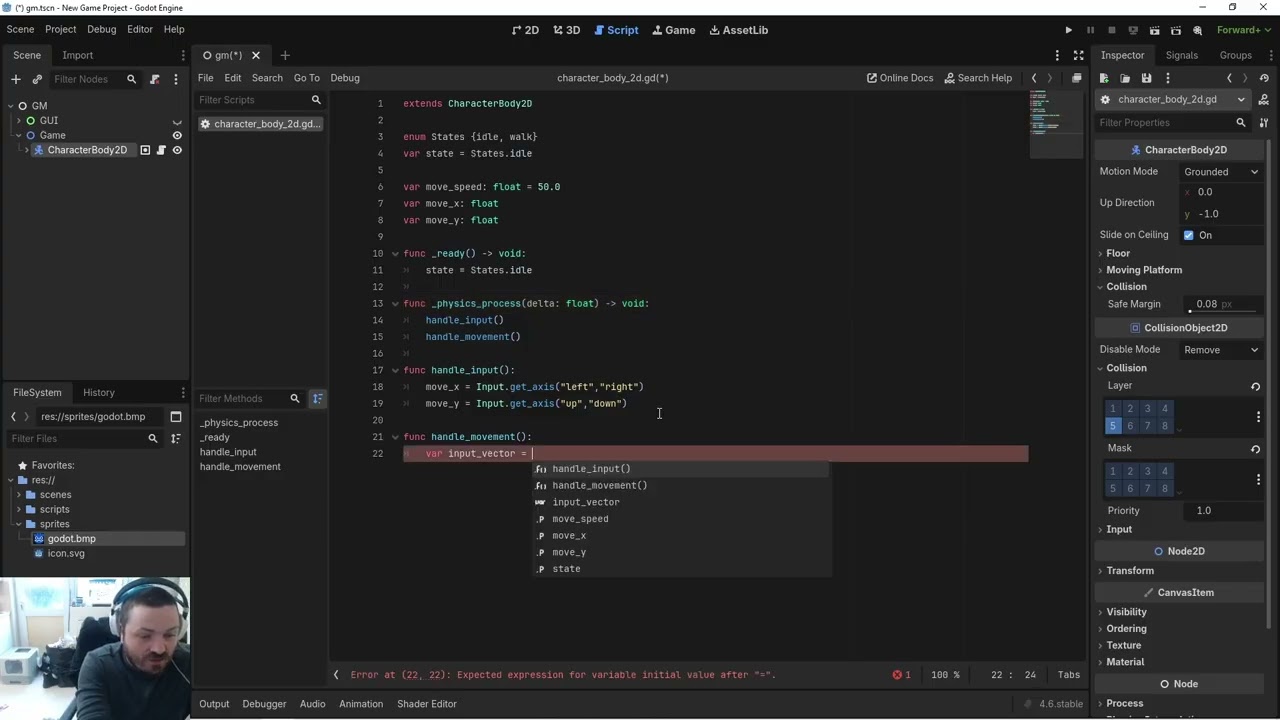This screenshot has height=720, width=1280.
Task: Switch to the 3D workspace
Action: tap(566, 30)
